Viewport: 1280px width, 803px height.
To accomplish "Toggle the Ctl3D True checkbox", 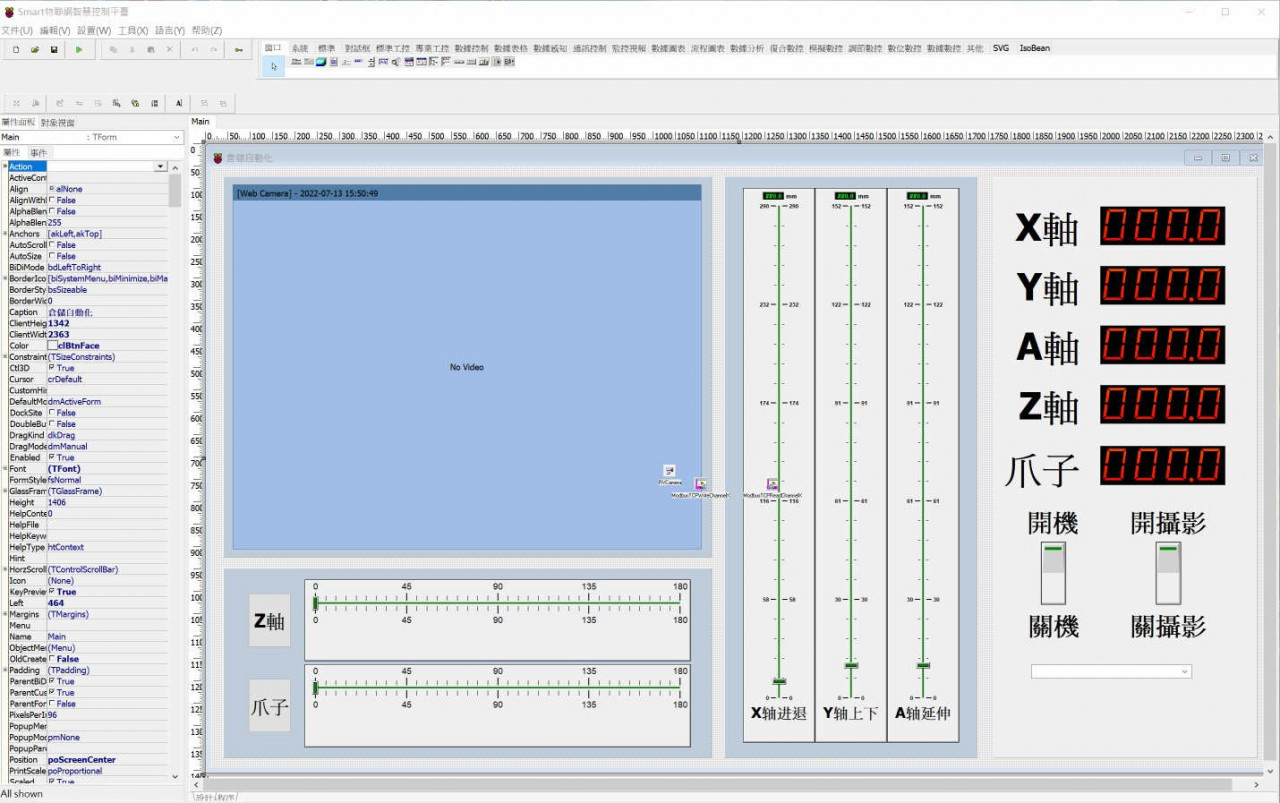I will click(52, 368).
